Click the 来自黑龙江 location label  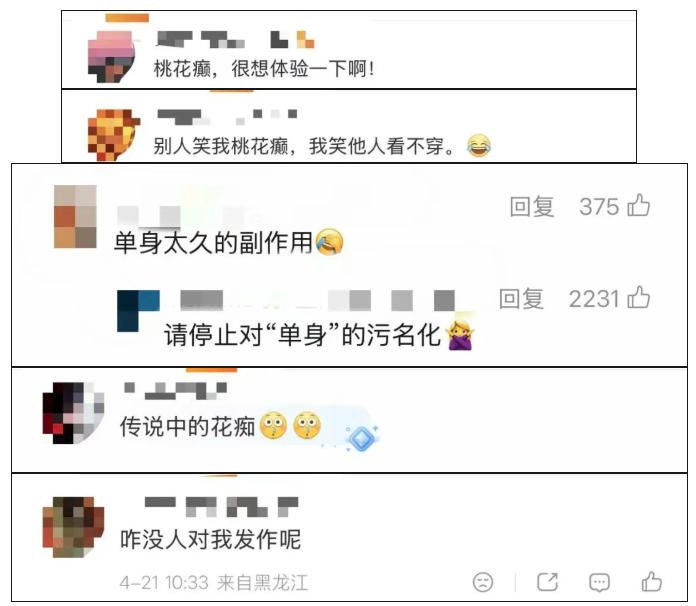point(262,582)
